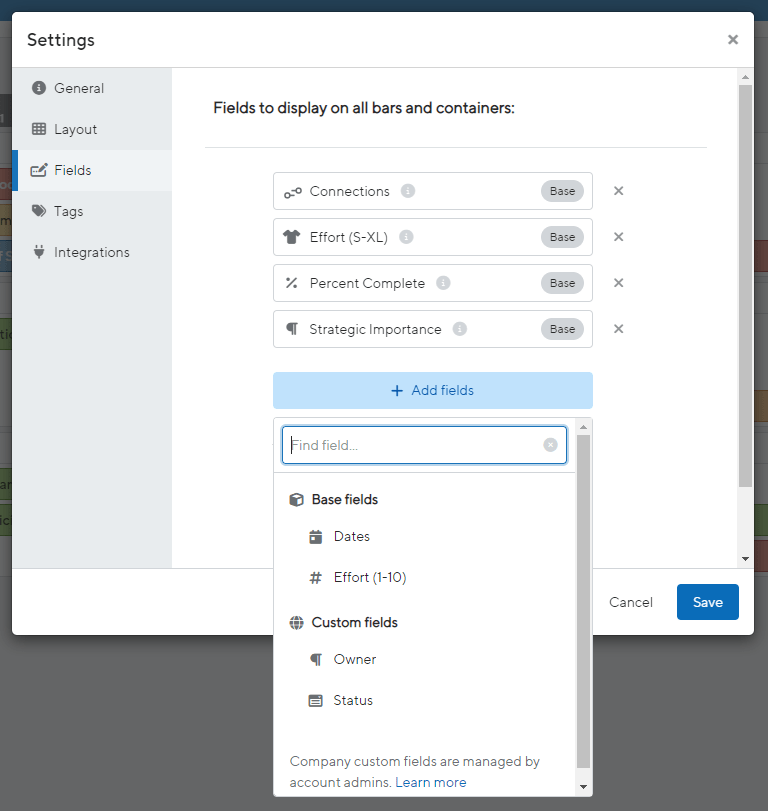768x811 pixels.
Task: Open the Learn more link
Action: point(431,783)
